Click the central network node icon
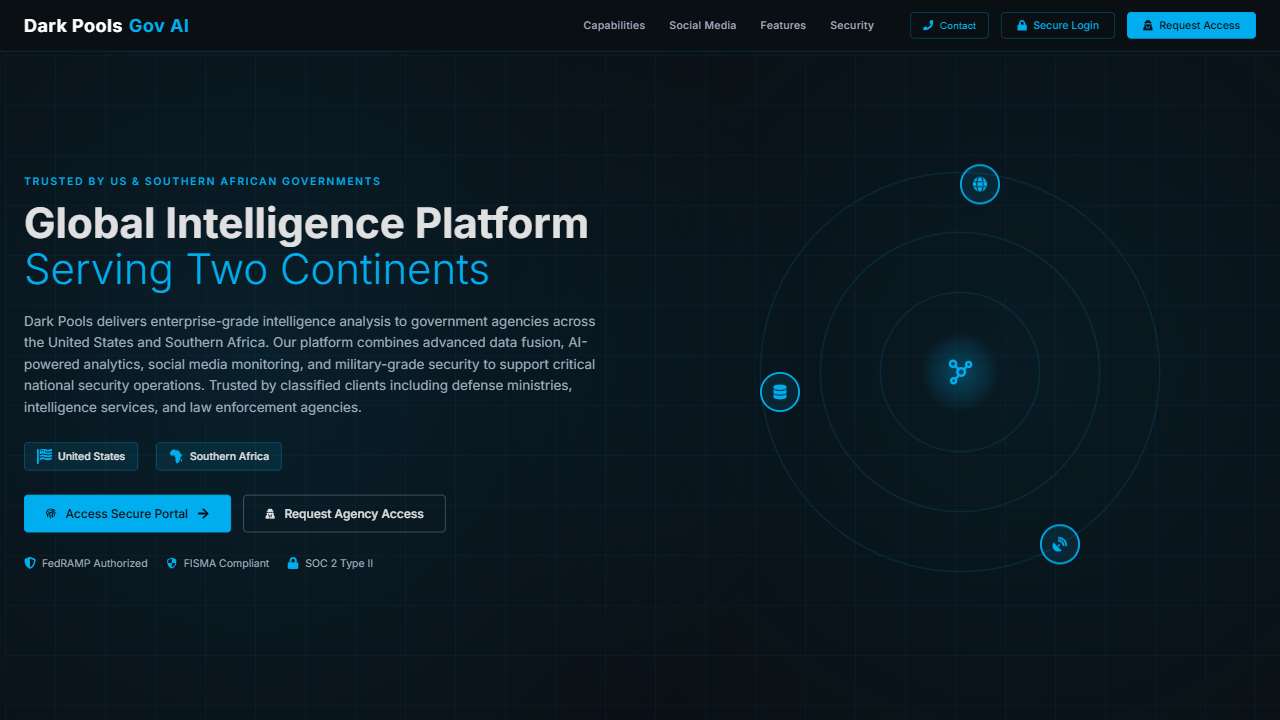This screenshot has height=720, width=1280. (x=960, y=372)
